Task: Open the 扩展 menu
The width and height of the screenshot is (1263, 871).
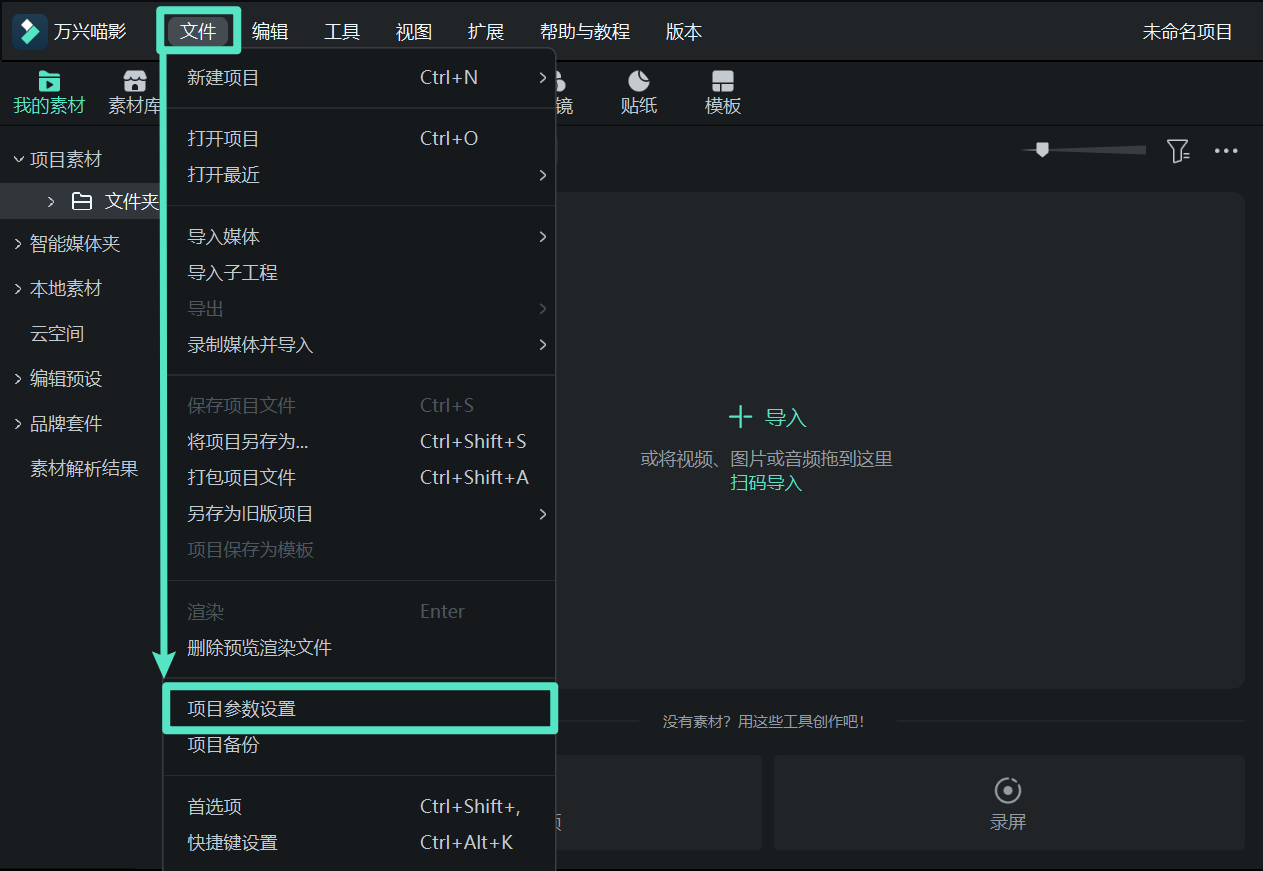Action: pyautogui.click(x=486, y=32)
